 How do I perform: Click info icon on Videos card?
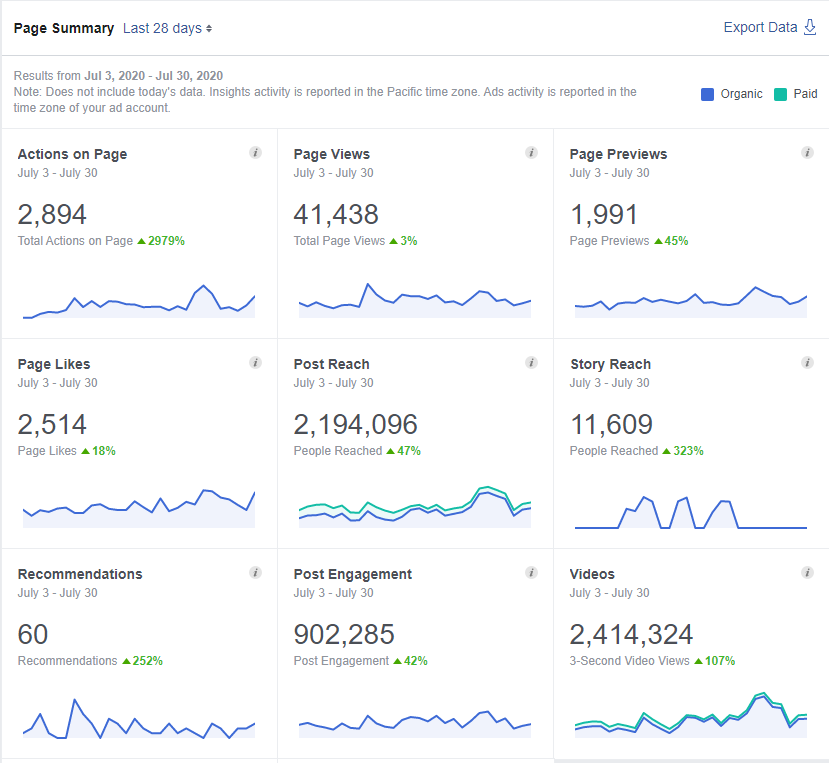coord(807,573)
